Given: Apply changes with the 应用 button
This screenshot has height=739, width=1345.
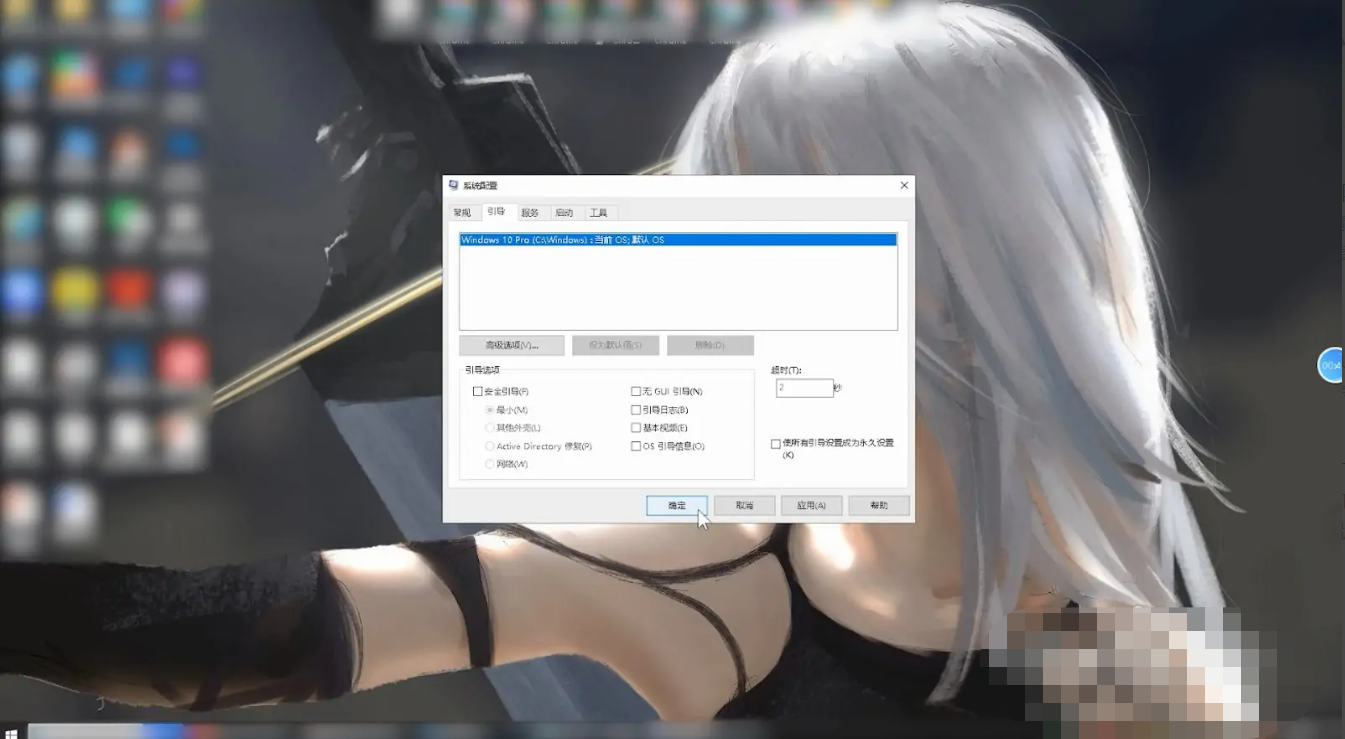Looking at the screenshot, I should point(811,506).
